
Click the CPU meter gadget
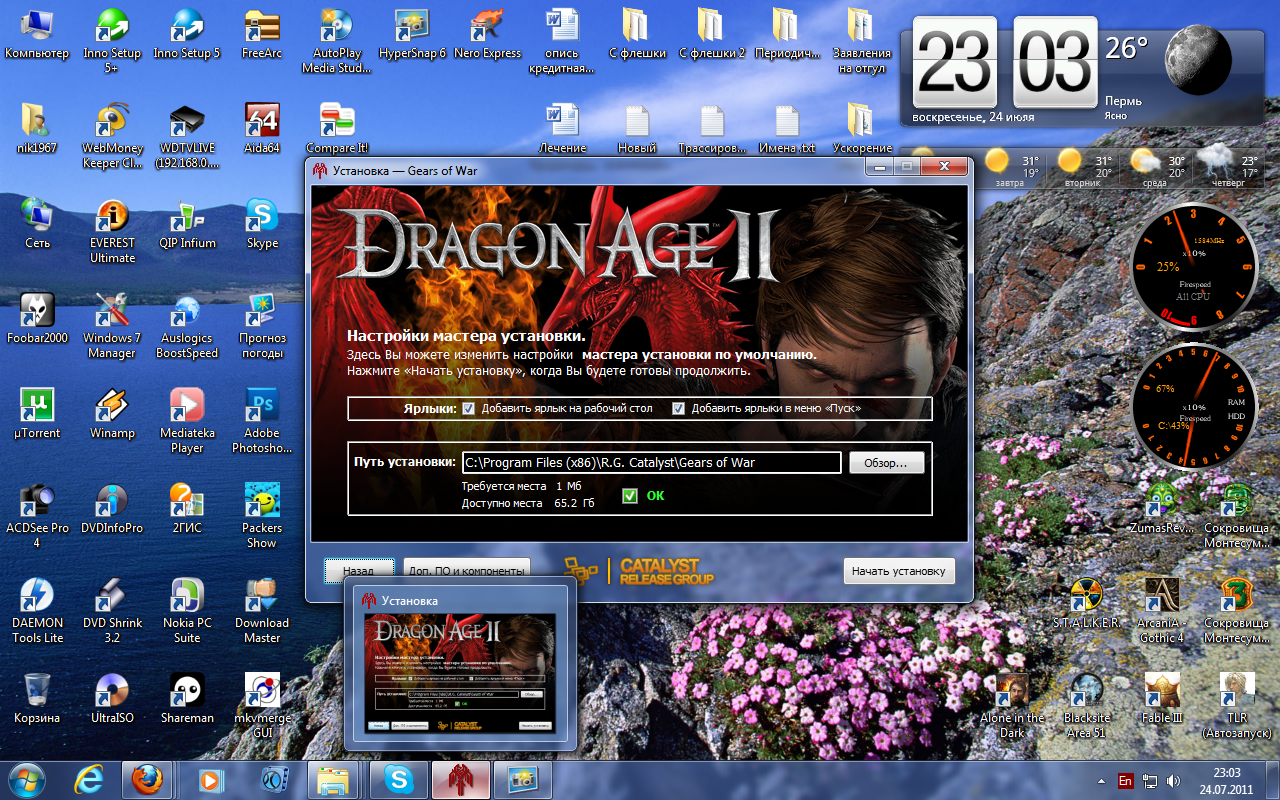click(x=1194, y=267)
